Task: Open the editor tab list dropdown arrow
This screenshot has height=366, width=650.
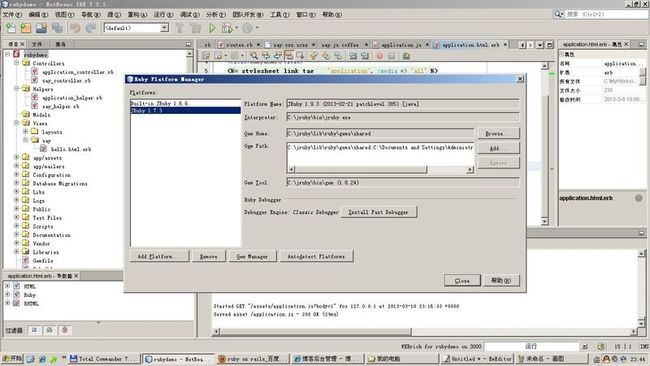Action: 540,44
